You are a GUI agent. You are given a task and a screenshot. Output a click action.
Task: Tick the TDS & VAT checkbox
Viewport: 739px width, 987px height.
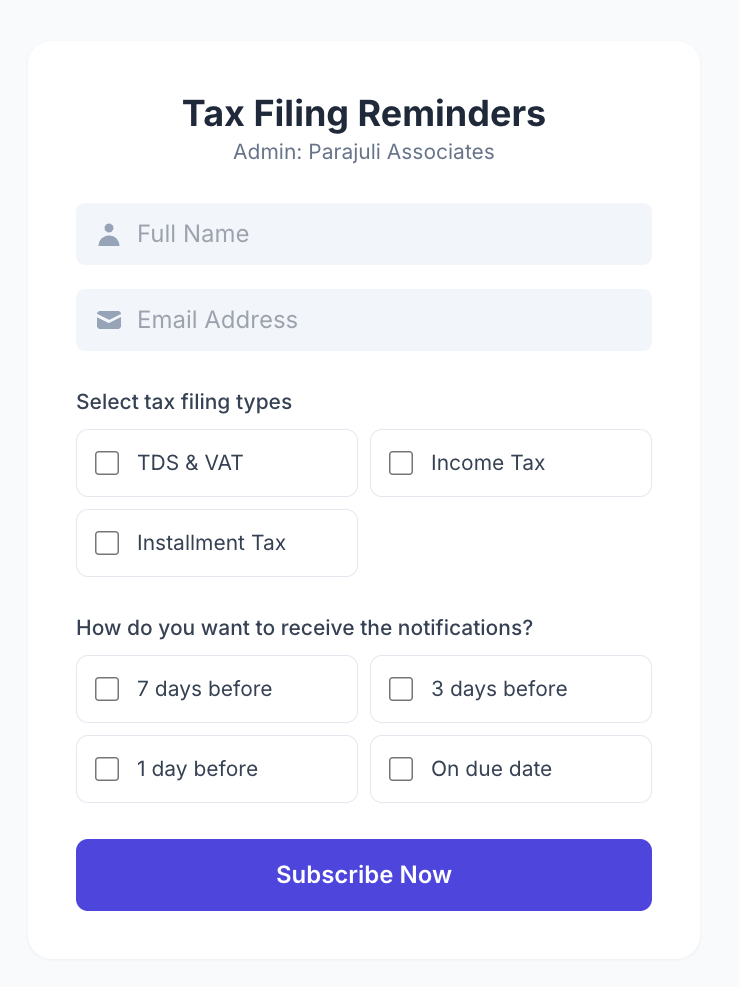(107, 463)
